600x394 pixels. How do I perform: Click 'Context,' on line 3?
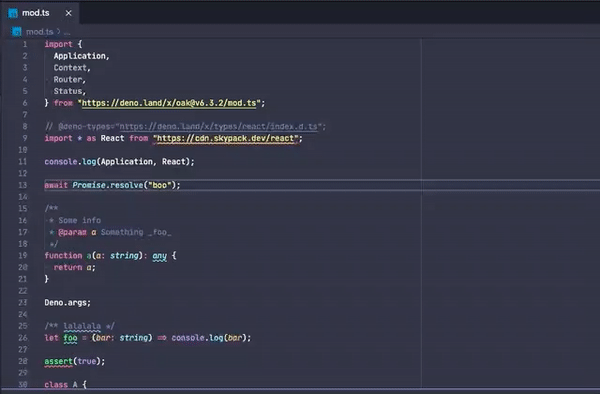click(x=72, y=68)
